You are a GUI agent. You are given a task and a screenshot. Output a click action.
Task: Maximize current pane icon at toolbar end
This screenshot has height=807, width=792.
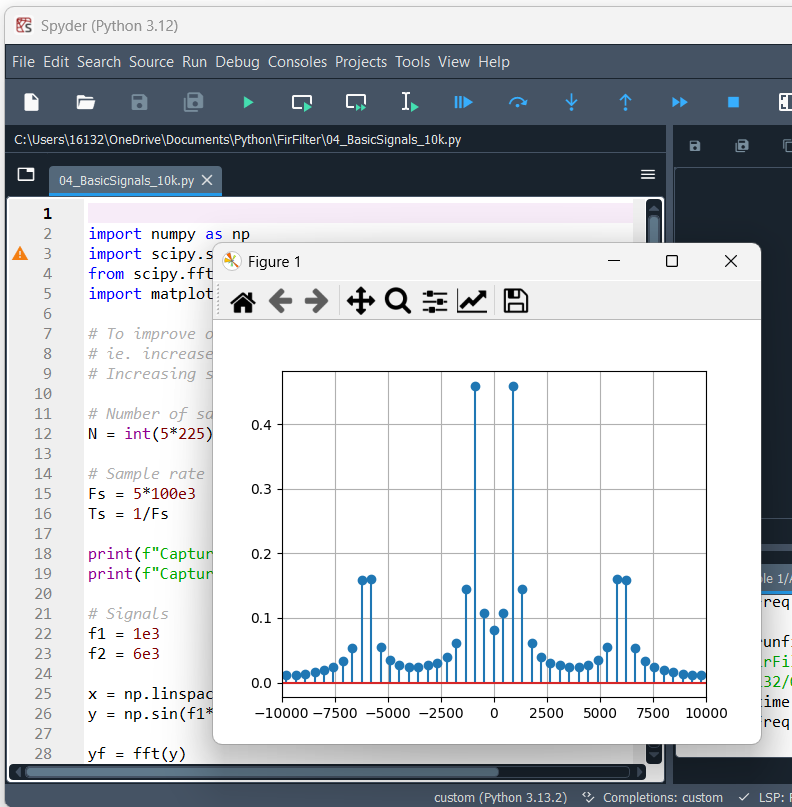(785, 102)
